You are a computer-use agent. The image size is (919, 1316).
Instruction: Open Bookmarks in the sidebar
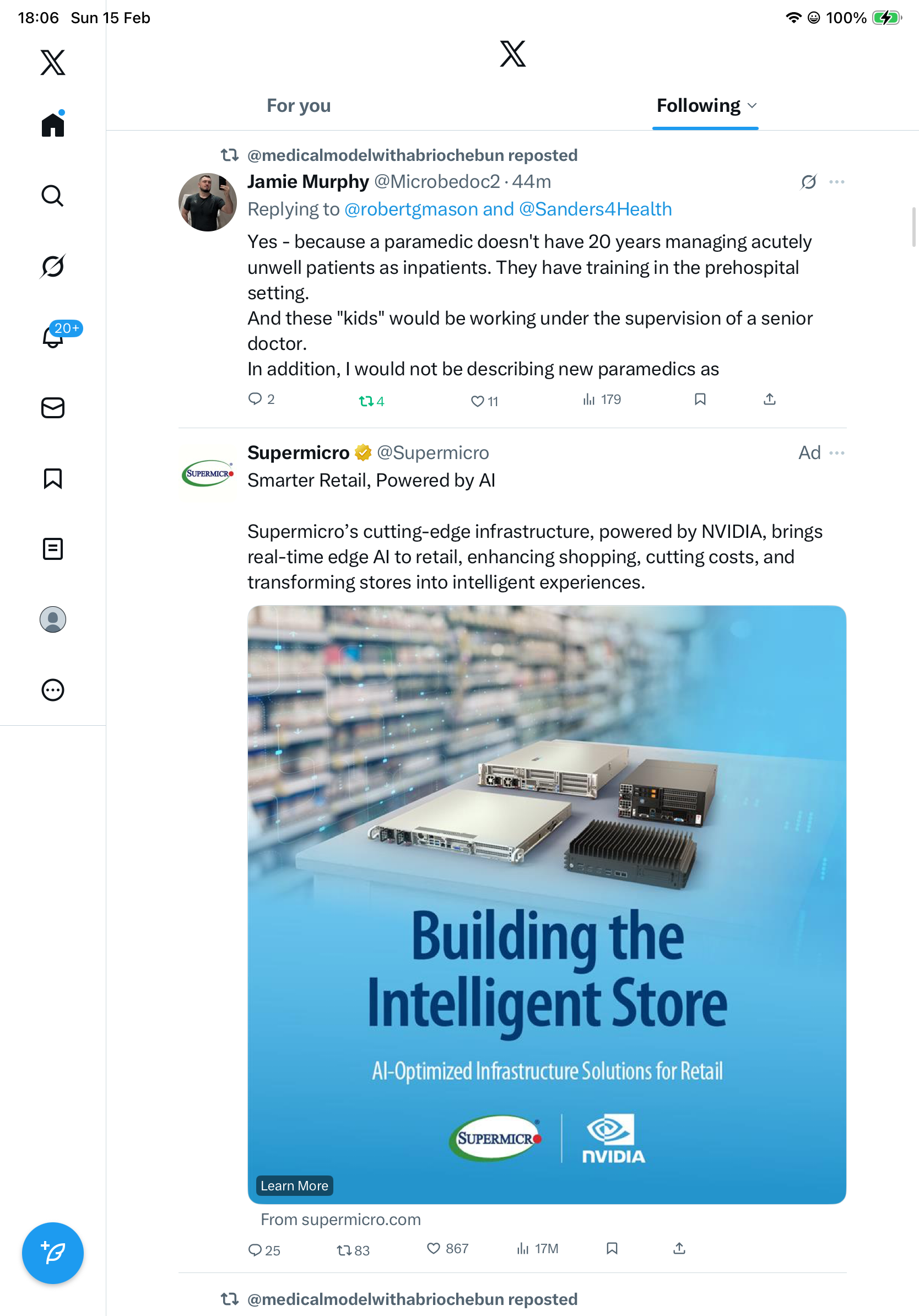tap(52, 478)
